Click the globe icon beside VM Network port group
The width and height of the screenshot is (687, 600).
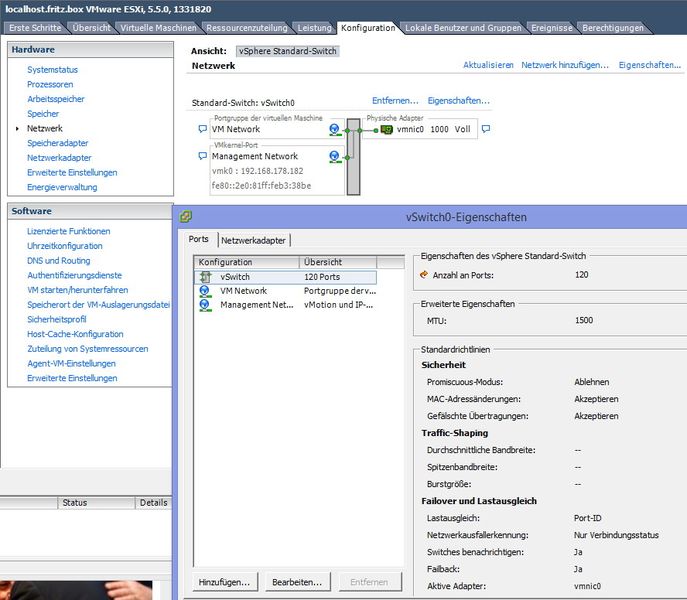tap(335, 129)
